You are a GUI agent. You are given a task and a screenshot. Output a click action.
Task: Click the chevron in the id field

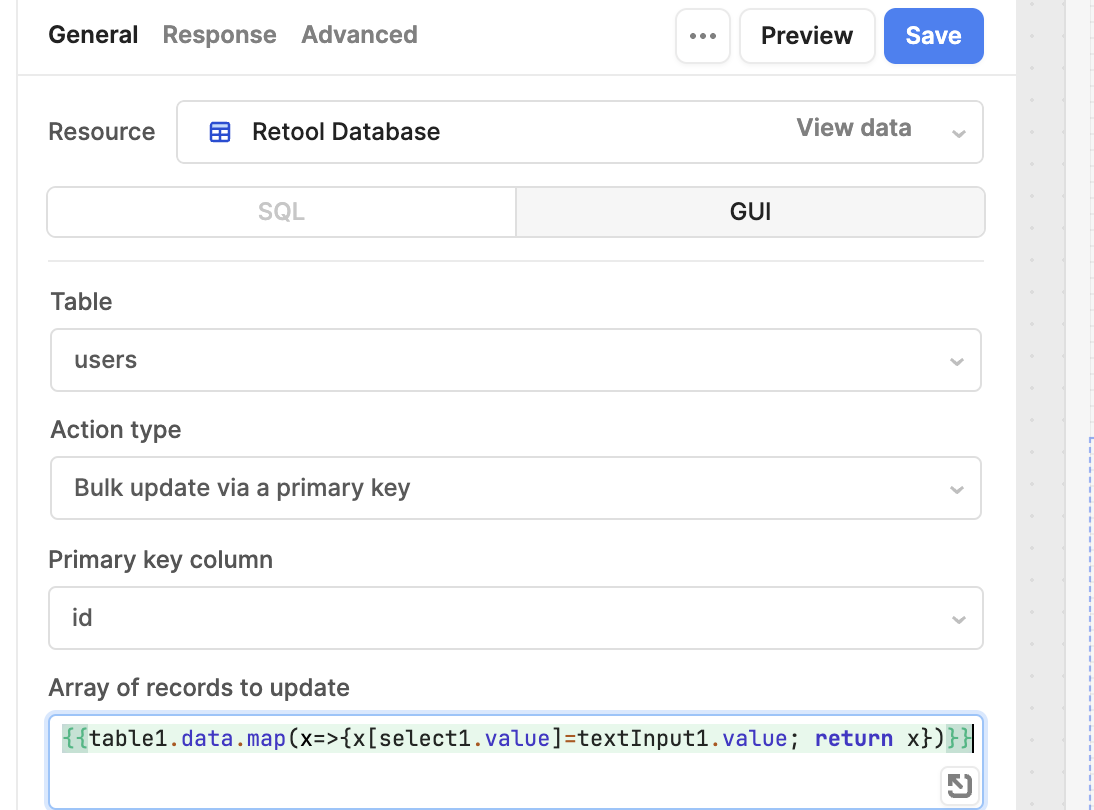tap(958, 619)
